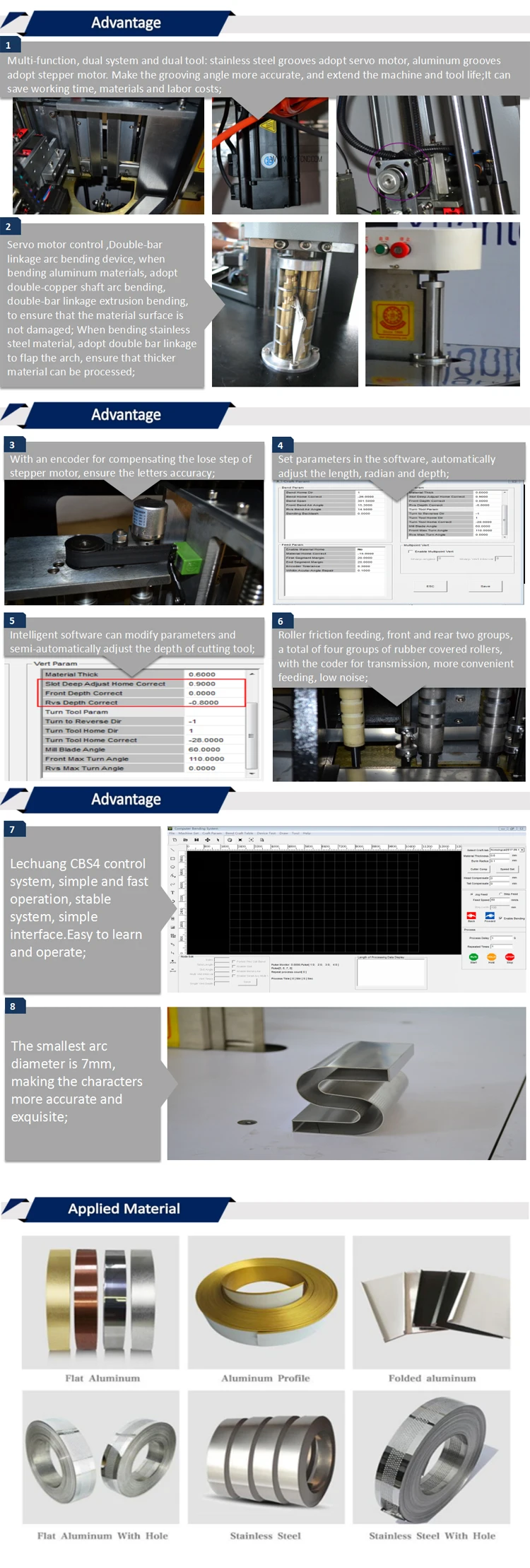Open the Craft Param menu

212,833
